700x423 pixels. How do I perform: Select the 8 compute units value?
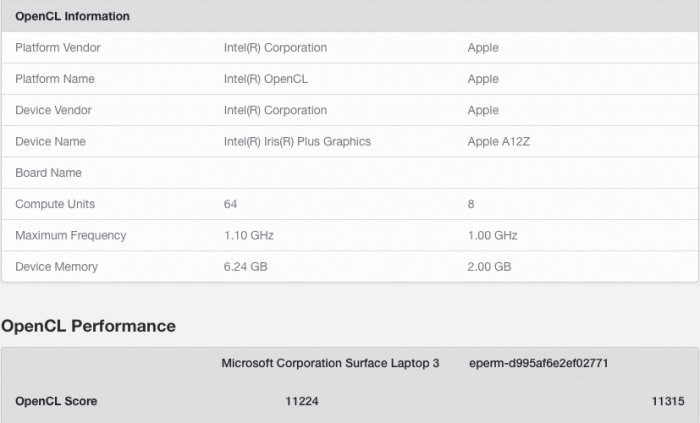point(471,204)
